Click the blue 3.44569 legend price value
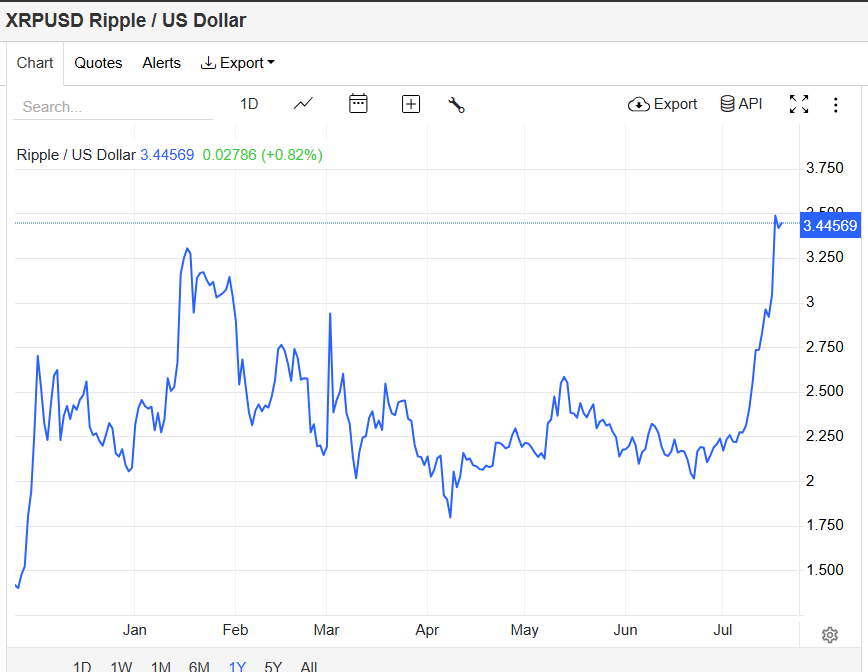The image size is (868, 672). click(x=167, y=155)
